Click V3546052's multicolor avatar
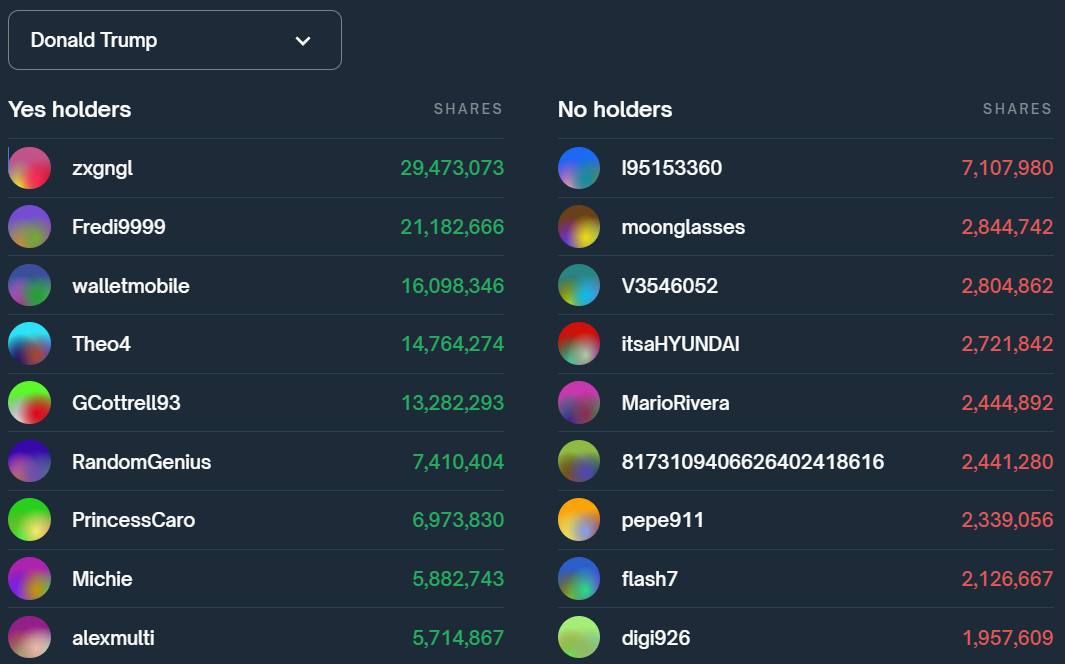The image size is (1065, 664). (579, 286)
